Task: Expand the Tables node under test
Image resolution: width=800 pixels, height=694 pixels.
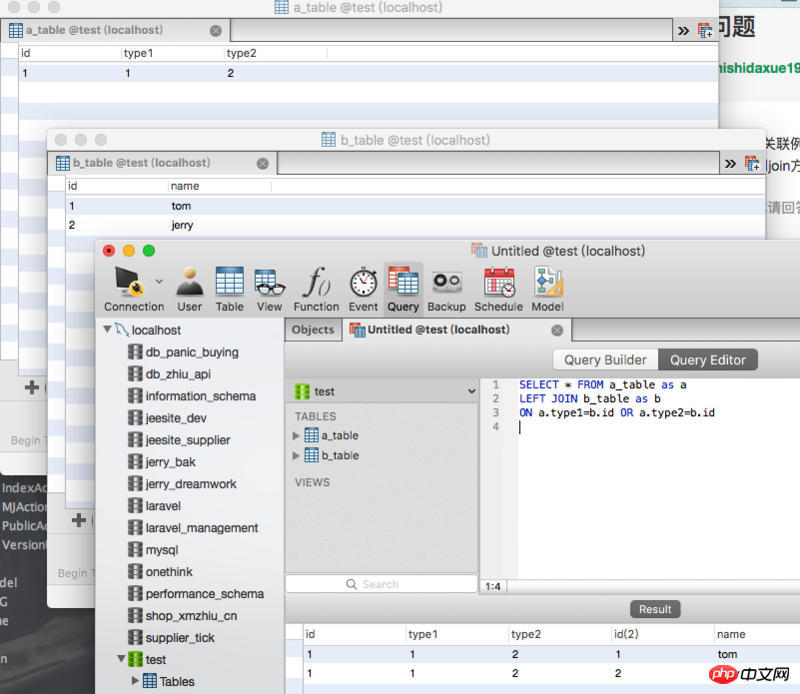Action: click(x=137, y=682)
